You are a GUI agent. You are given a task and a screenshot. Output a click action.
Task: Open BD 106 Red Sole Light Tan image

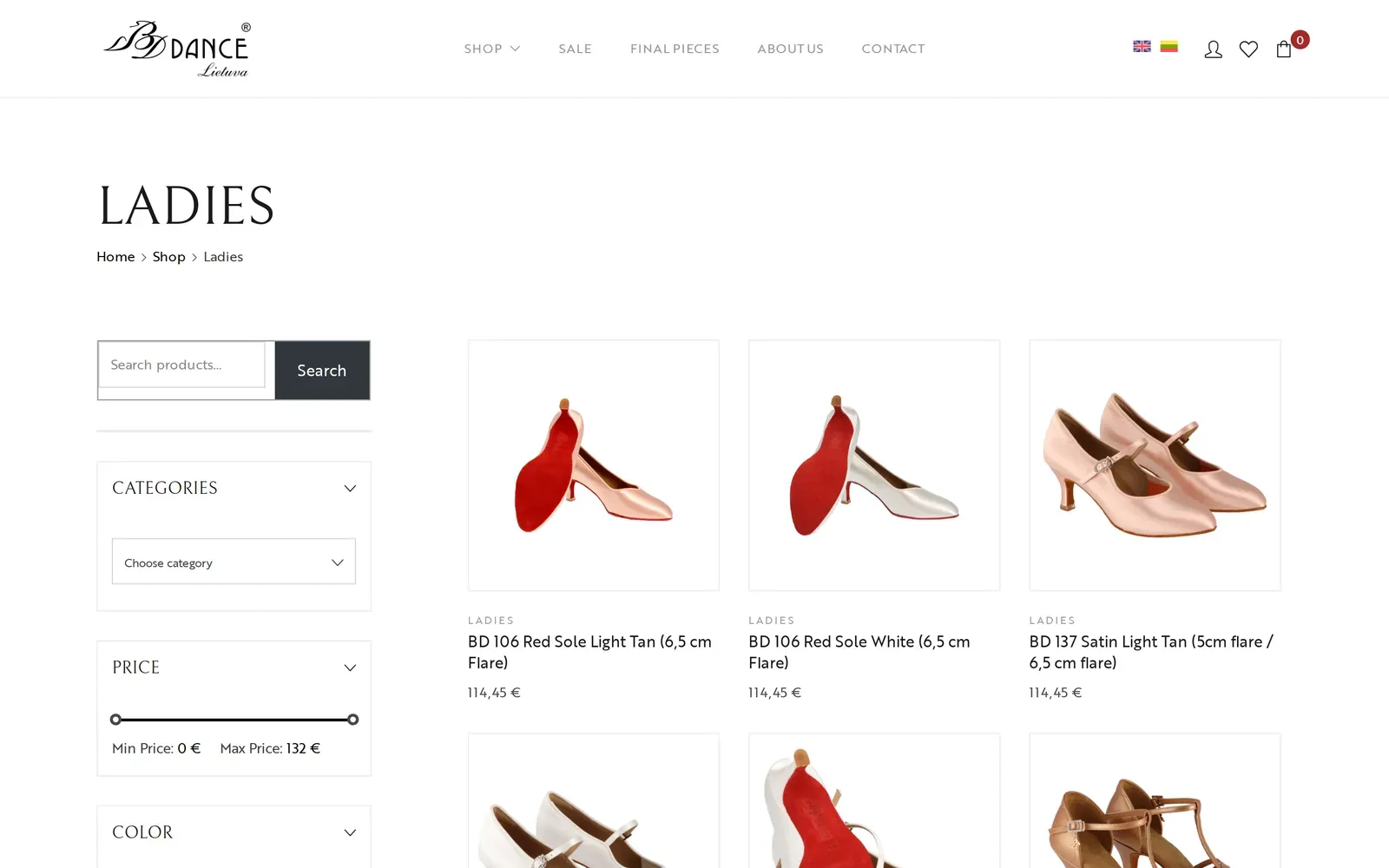(594, 465)
